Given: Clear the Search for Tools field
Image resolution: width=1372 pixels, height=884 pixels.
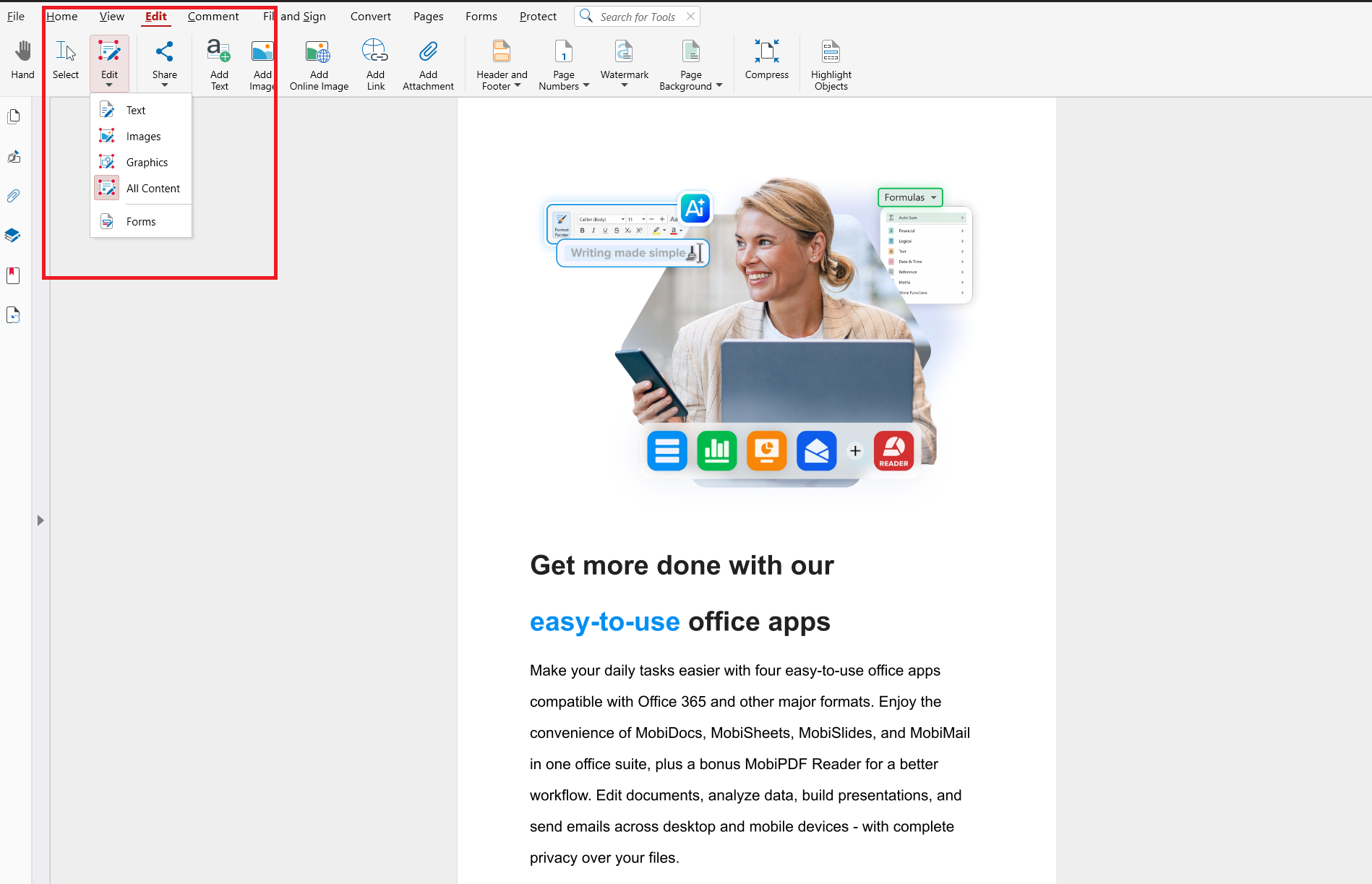Looking at the screenshot, I should (690, 16).
